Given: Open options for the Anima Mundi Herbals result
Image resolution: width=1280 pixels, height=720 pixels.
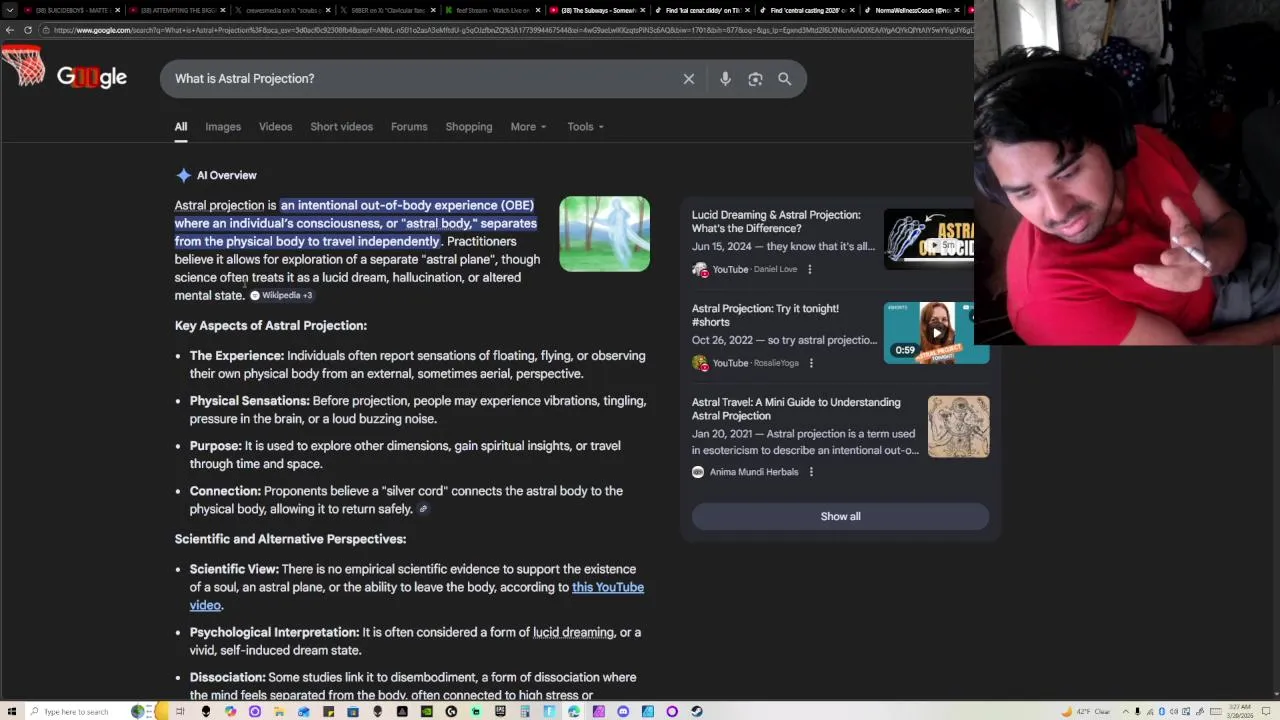Looking at the screenshot, I should point(811,472).
